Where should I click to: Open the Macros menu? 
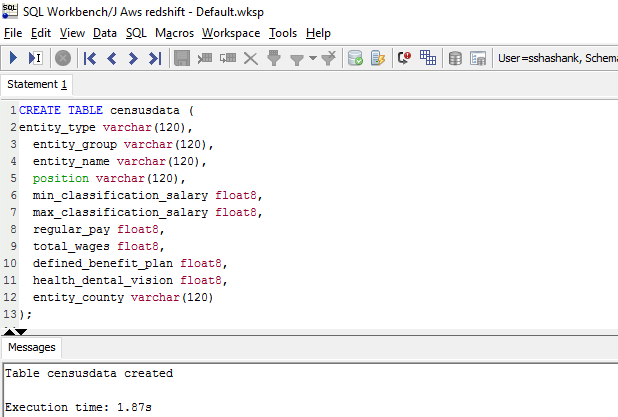point(174,33)
